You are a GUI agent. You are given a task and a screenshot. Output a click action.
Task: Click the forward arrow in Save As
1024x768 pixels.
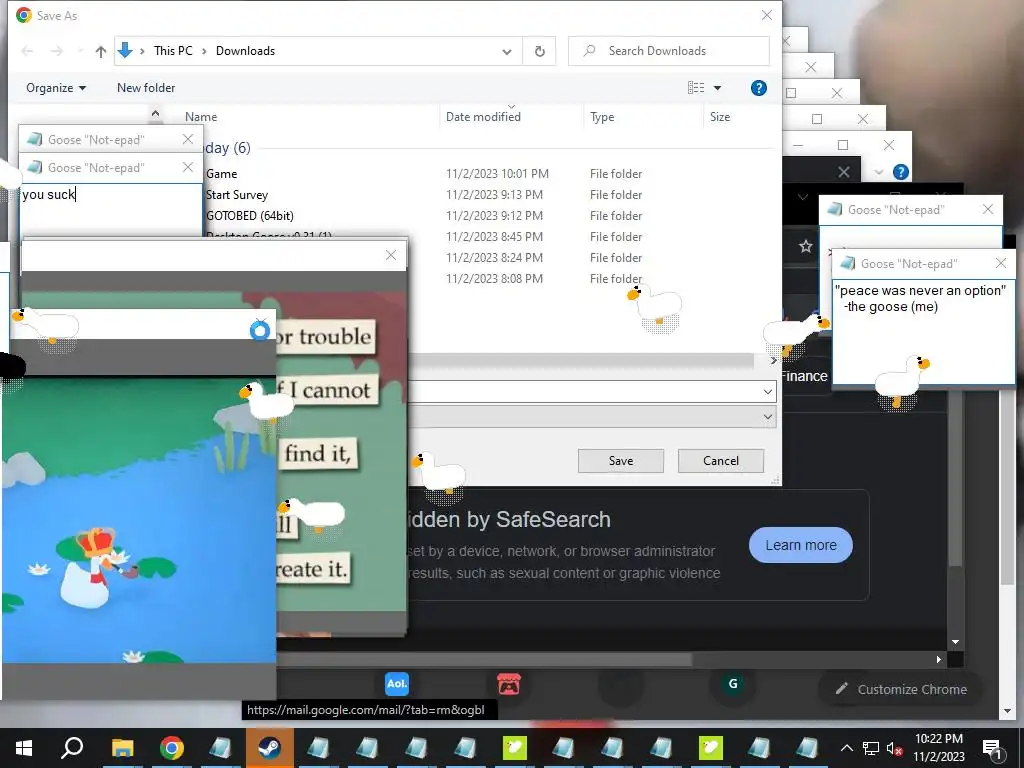(x=57, y=51)
